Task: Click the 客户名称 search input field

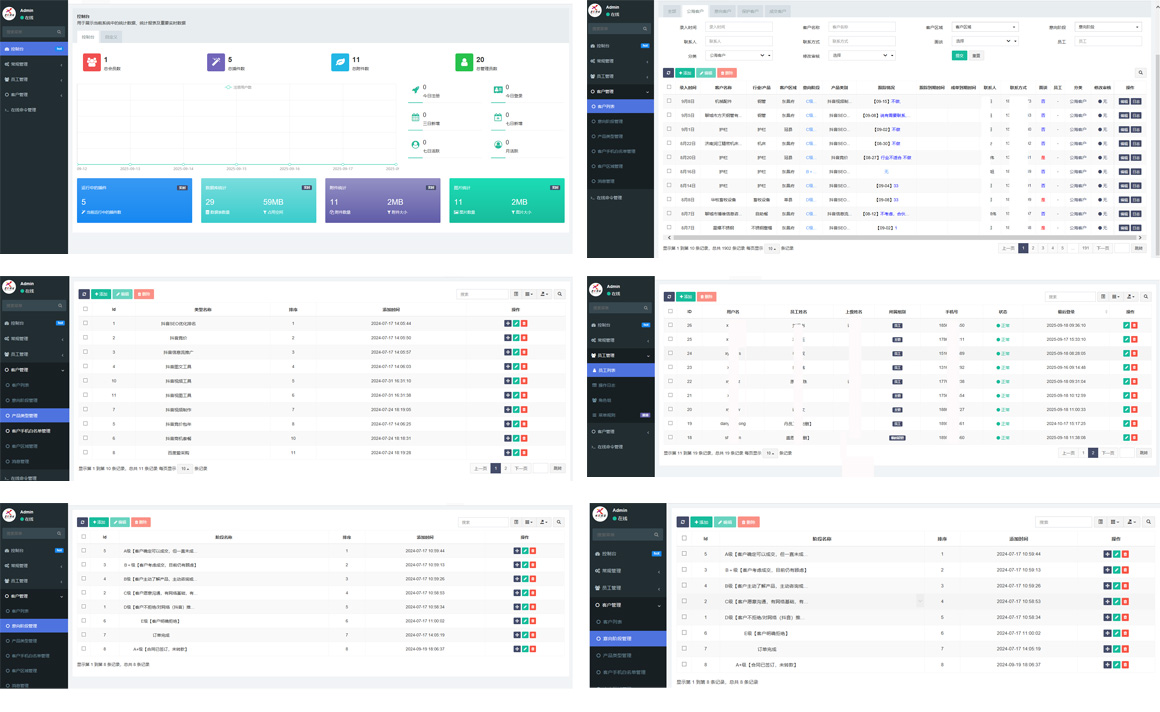Action: click(x=862, y=27)
